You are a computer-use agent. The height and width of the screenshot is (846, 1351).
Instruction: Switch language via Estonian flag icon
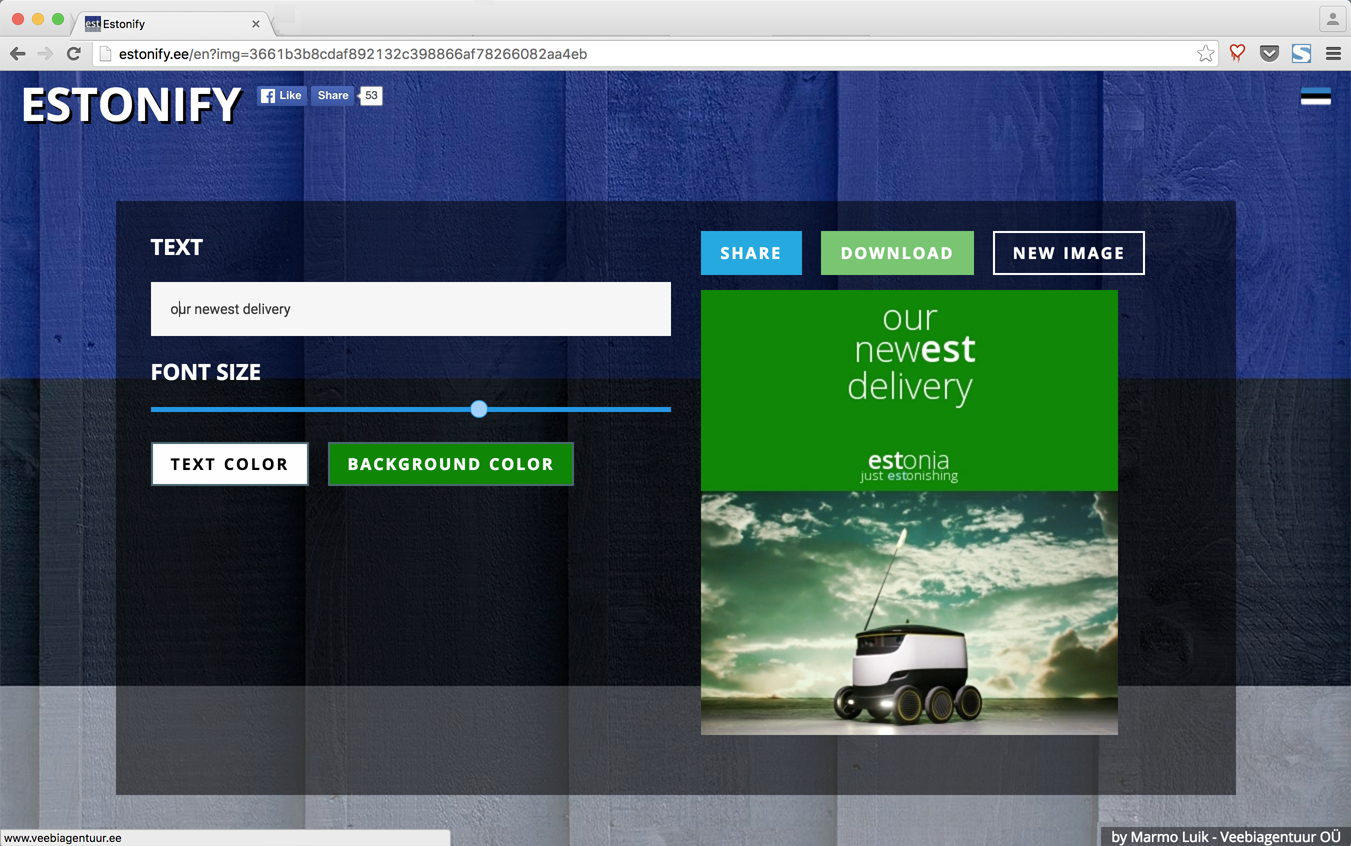coord(1316,96)
